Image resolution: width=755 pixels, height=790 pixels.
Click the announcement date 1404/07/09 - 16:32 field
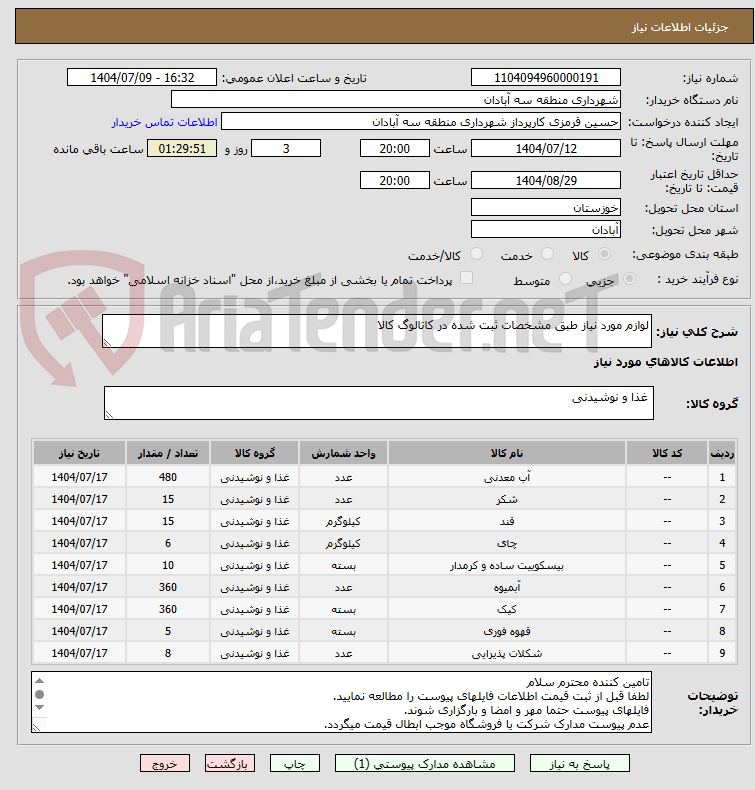click(142, 78)
